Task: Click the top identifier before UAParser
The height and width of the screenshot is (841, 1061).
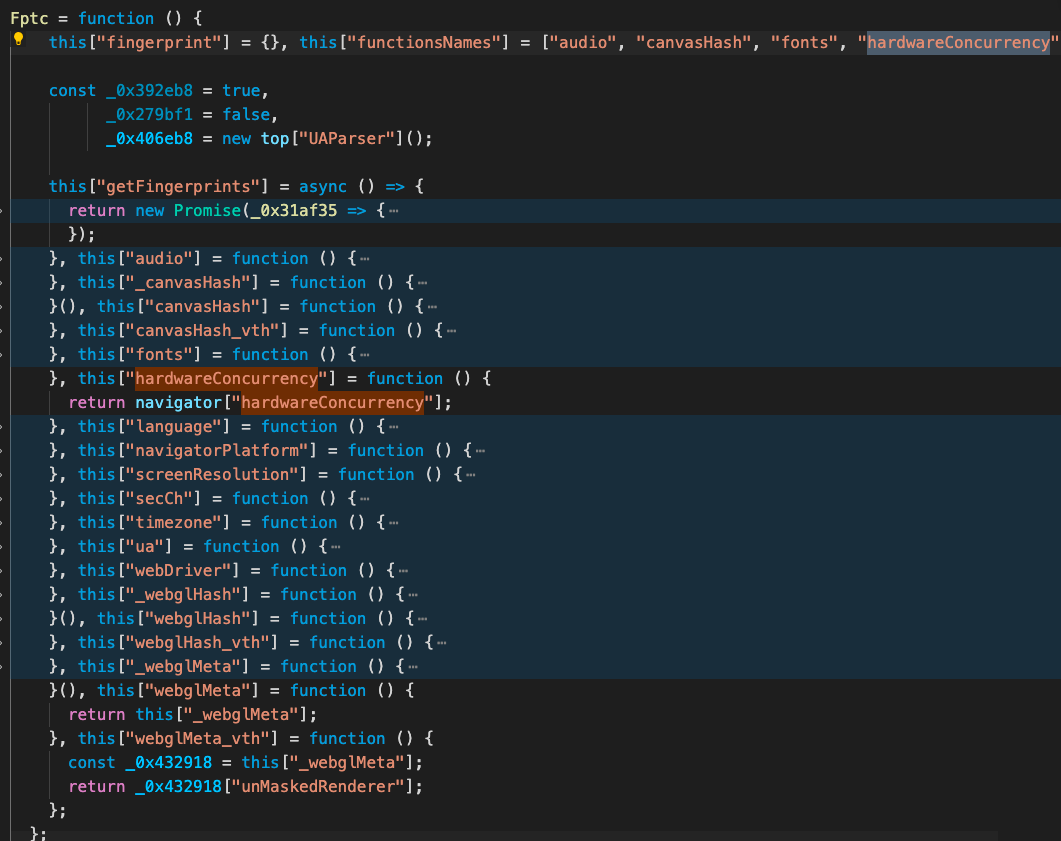Action: pos(275,139)
